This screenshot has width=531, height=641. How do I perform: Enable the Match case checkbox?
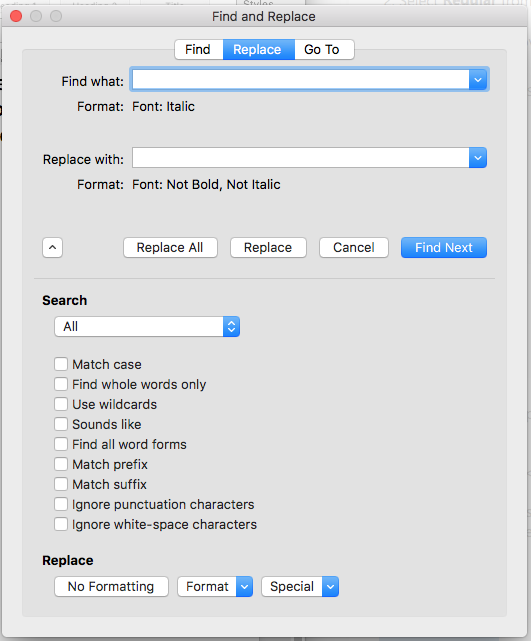click(x=61, y=364)
